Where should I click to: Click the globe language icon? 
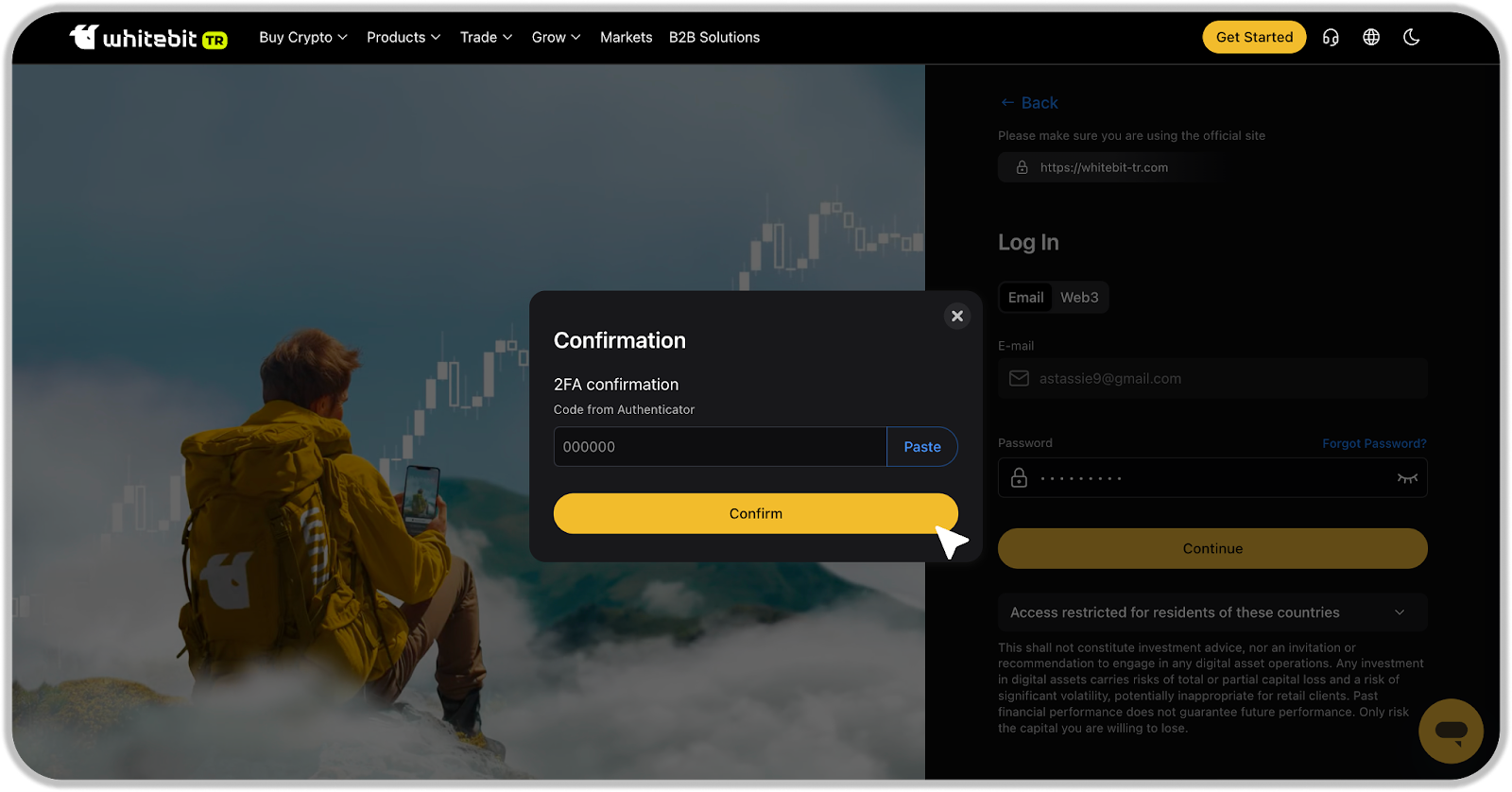coord(1371,38)
